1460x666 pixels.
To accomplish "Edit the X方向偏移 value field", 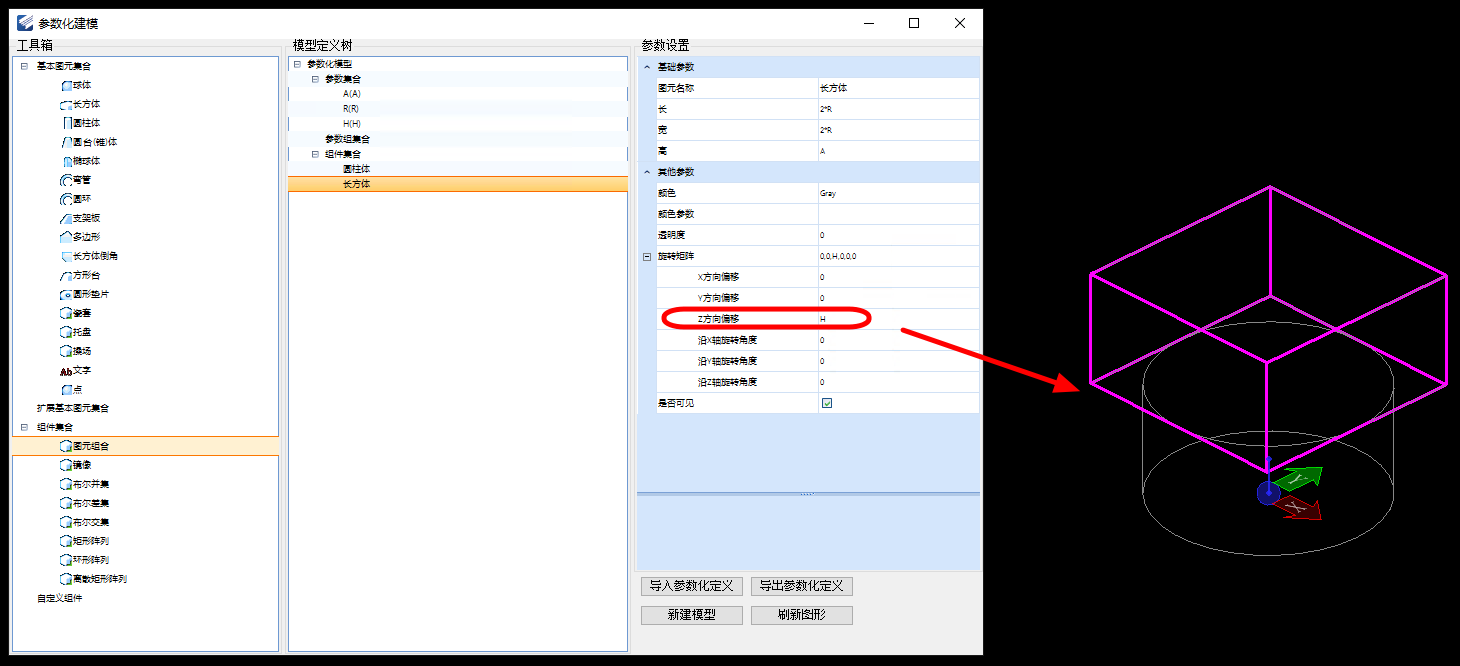I will (898, 277).
